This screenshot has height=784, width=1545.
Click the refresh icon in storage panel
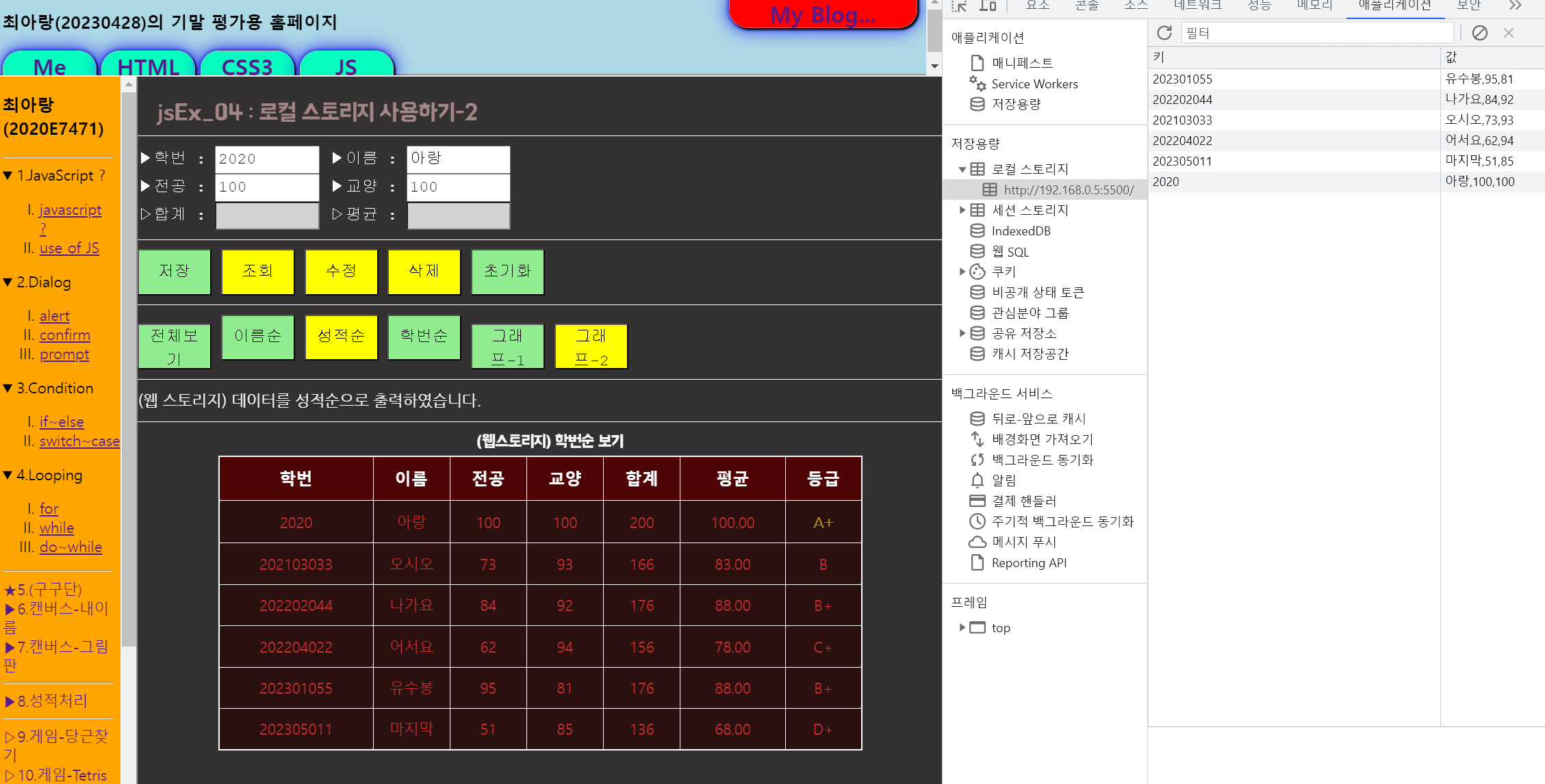tap(1164, 33)
